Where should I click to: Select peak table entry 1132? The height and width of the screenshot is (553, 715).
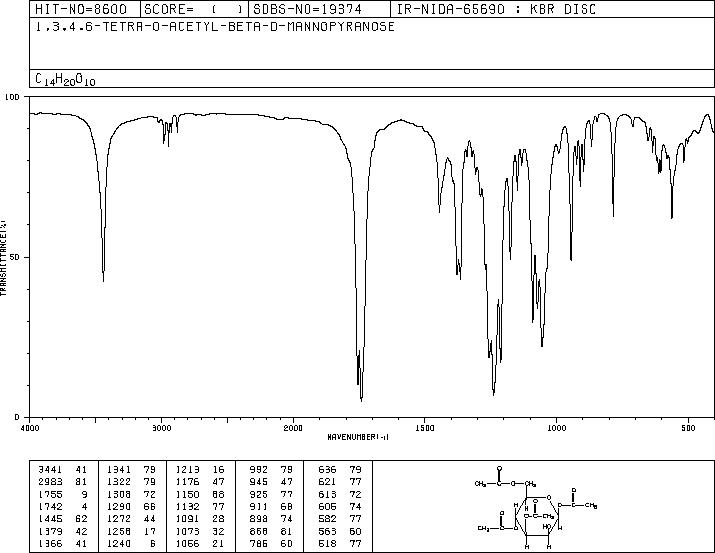tap(200, 506)
